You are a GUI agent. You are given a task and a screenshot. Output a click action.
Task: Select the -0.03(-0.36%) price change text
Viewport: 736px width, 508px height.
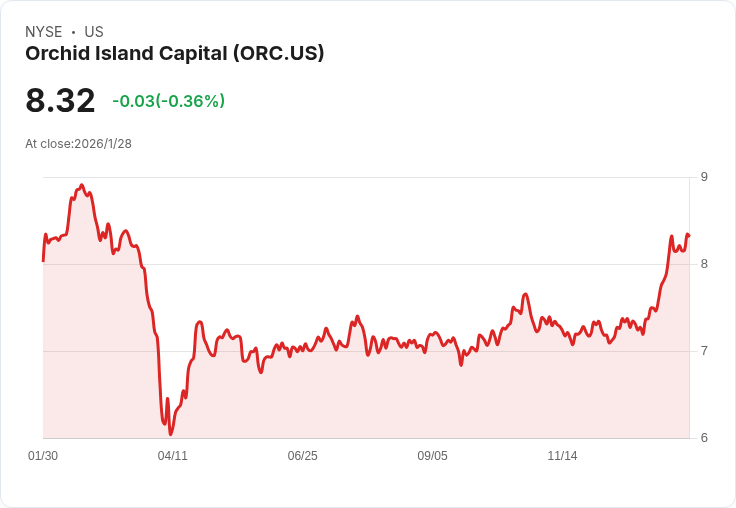coord(169,101)
